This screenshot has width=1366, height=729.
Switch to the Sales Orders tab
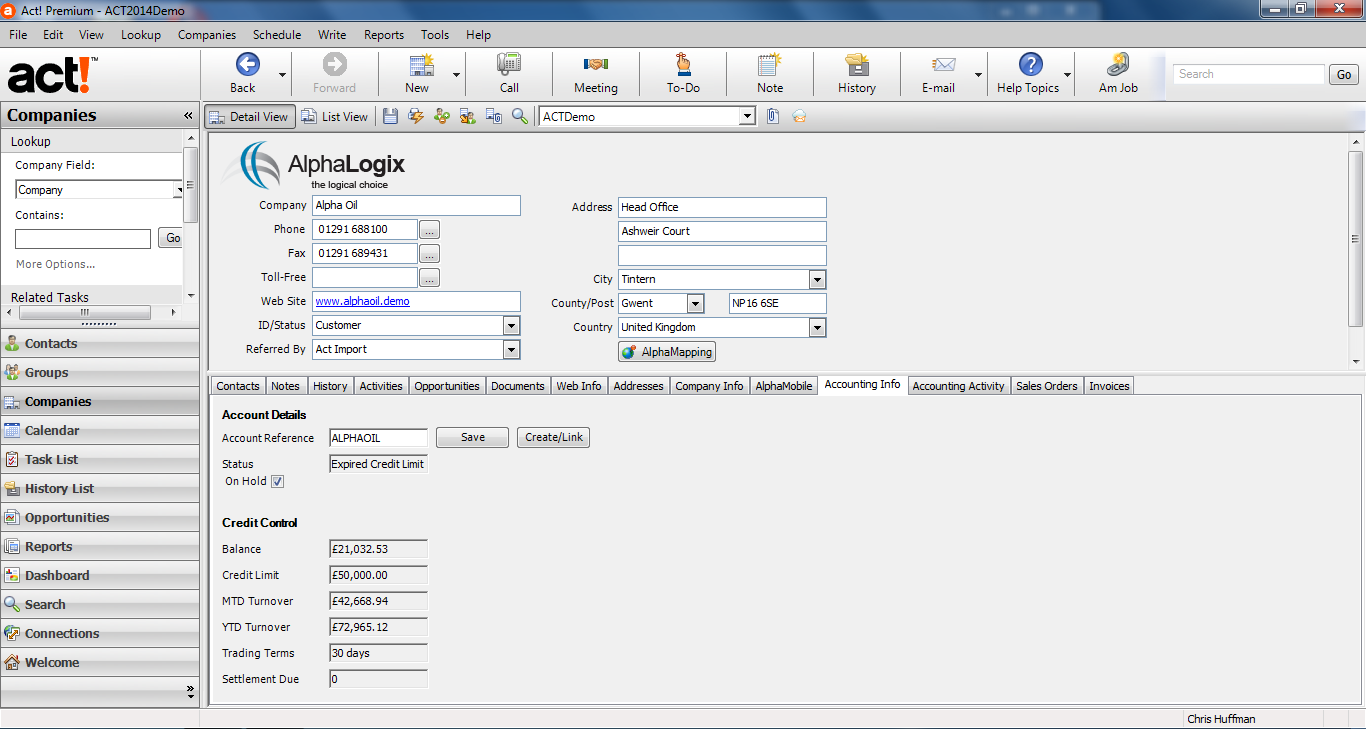1047,386
